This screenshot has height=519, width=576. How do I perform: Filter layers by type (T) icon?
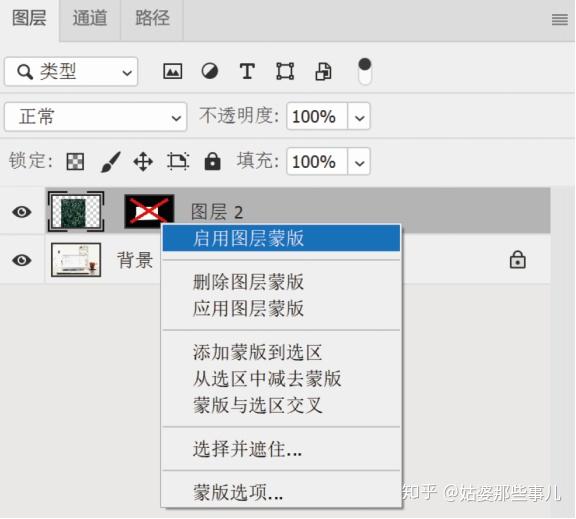(x=247, y=71)
